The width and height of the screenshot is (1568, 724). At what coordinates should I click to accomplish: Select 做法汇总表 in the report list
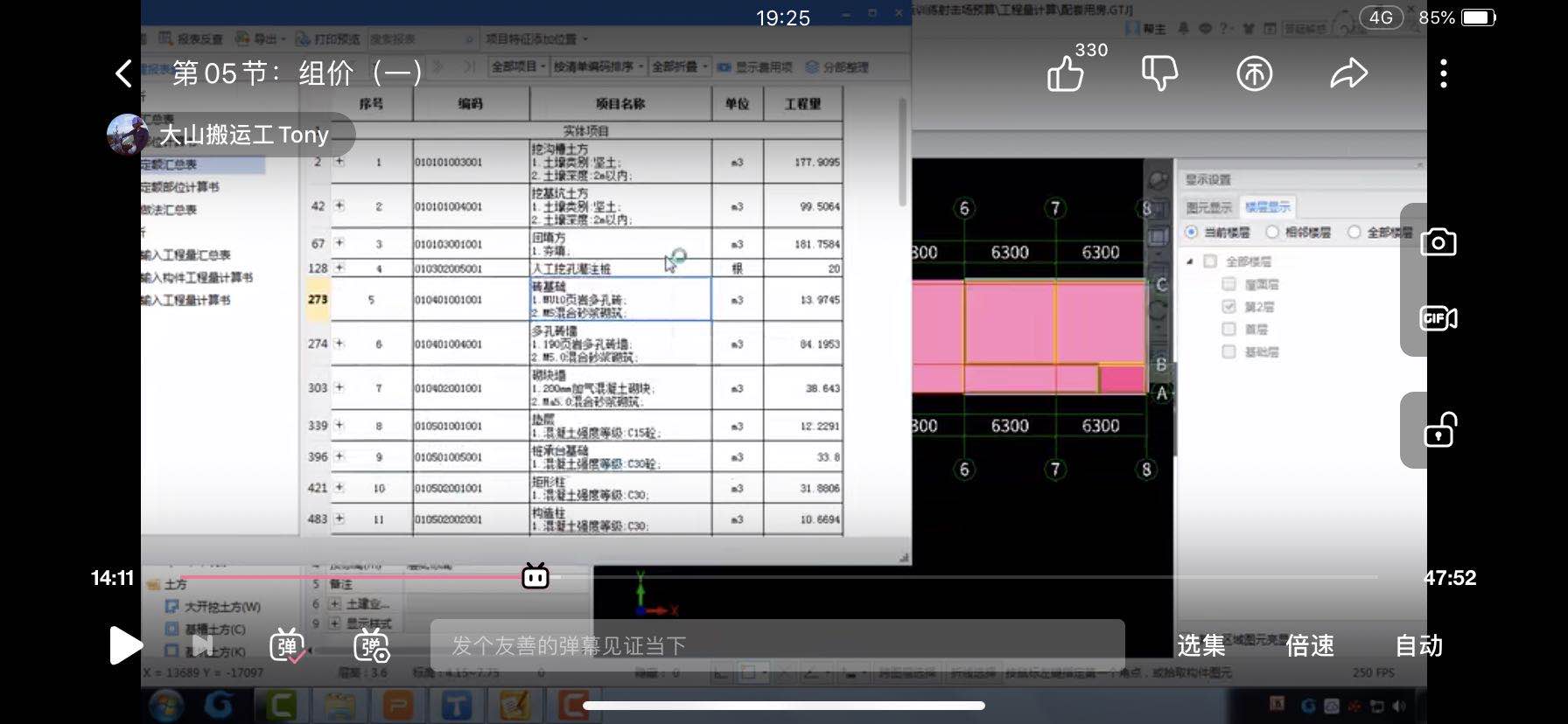click(x=170, y=210)
